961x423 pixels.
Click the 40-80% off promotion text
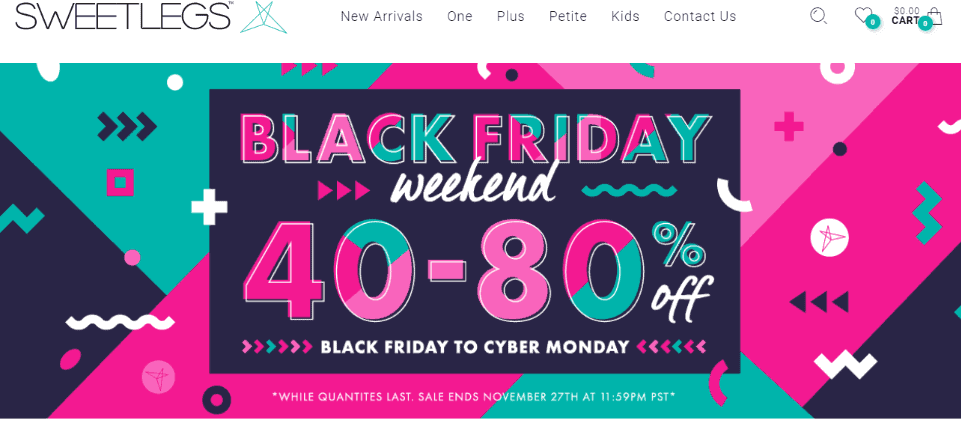[479, 271]
